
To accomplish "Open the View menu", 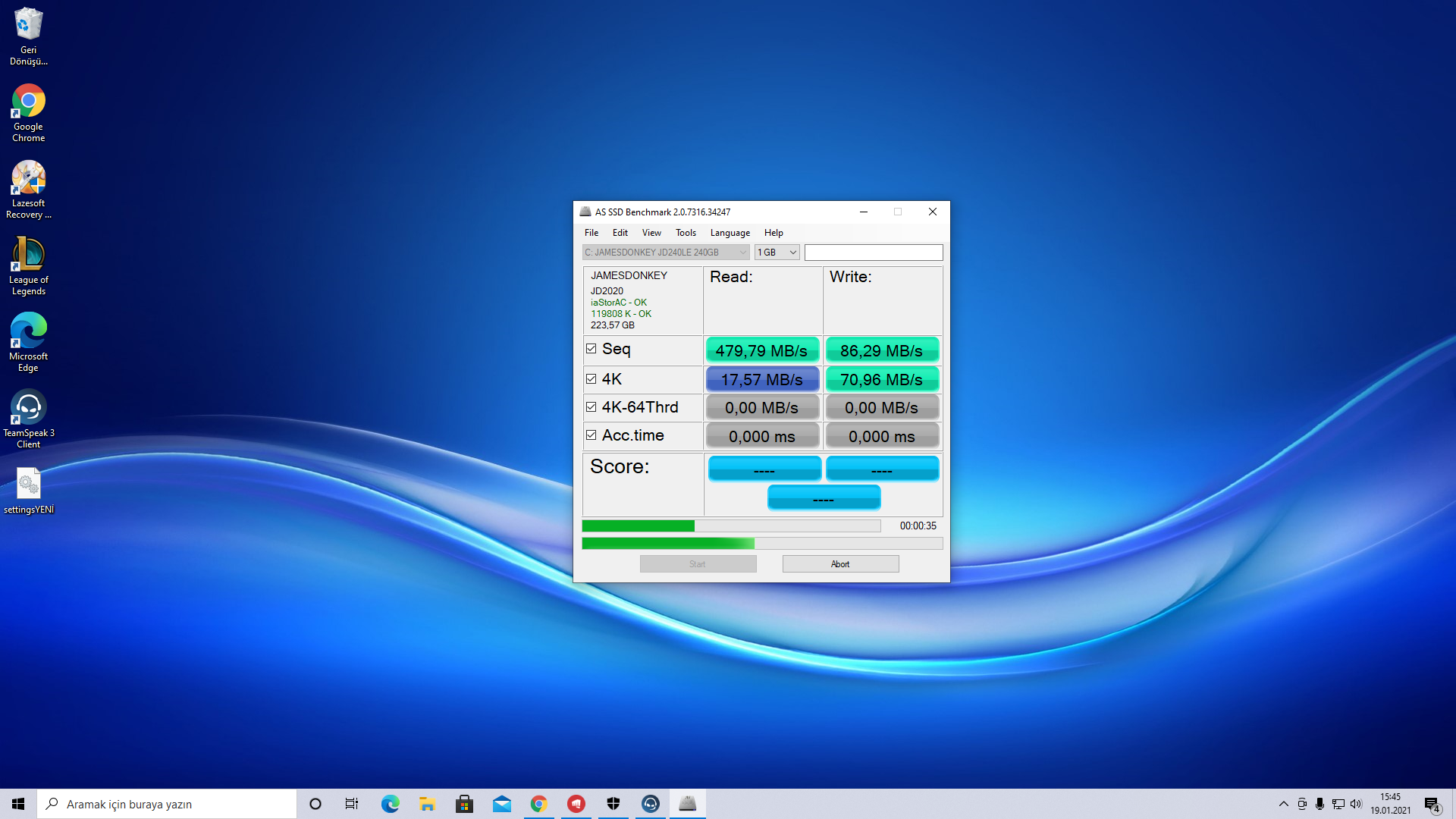I will pyautogui.click(x=651, y=233).
